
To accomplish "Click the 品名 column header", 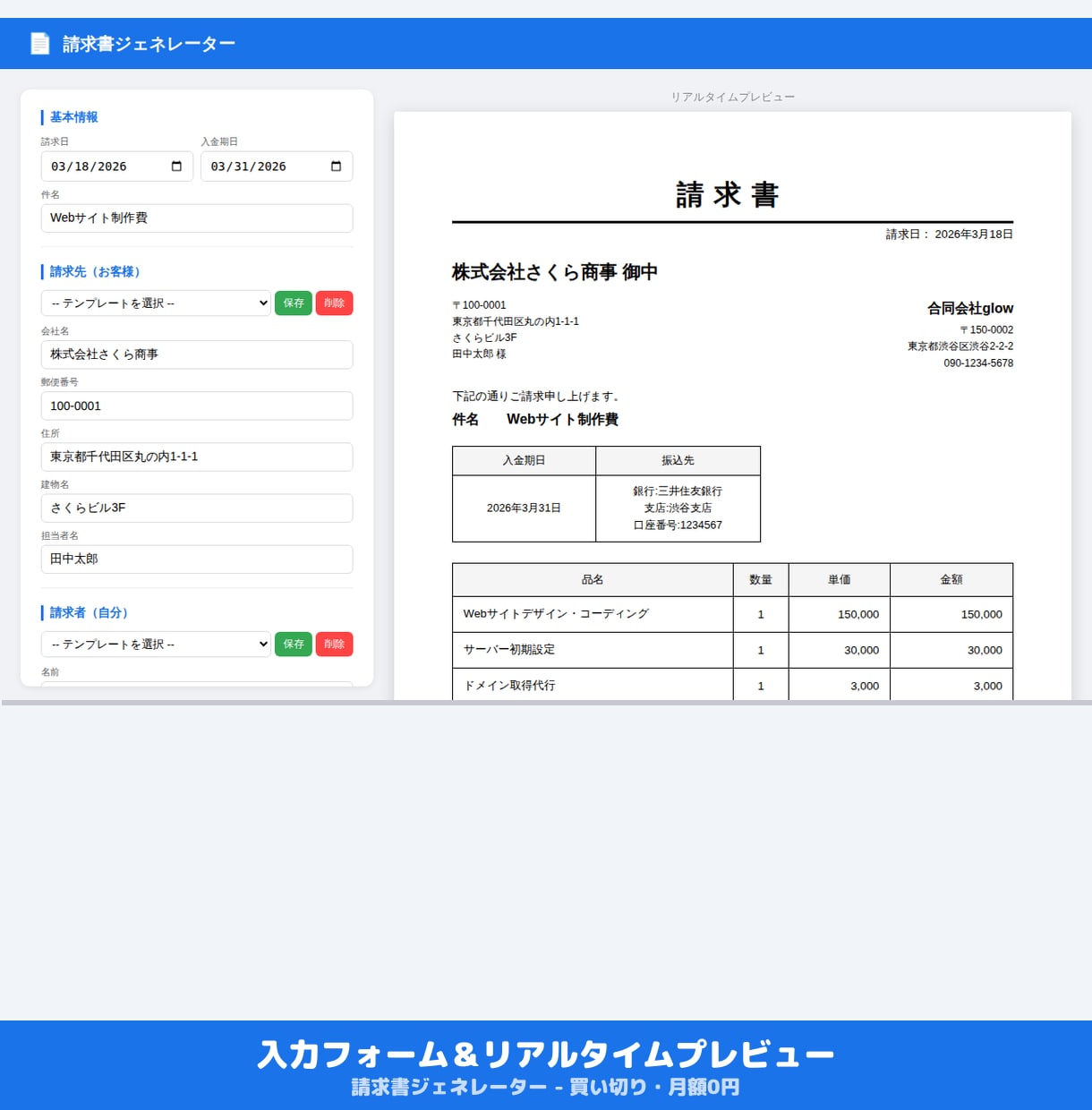I will pyautogui.click(x=593, y=580).
